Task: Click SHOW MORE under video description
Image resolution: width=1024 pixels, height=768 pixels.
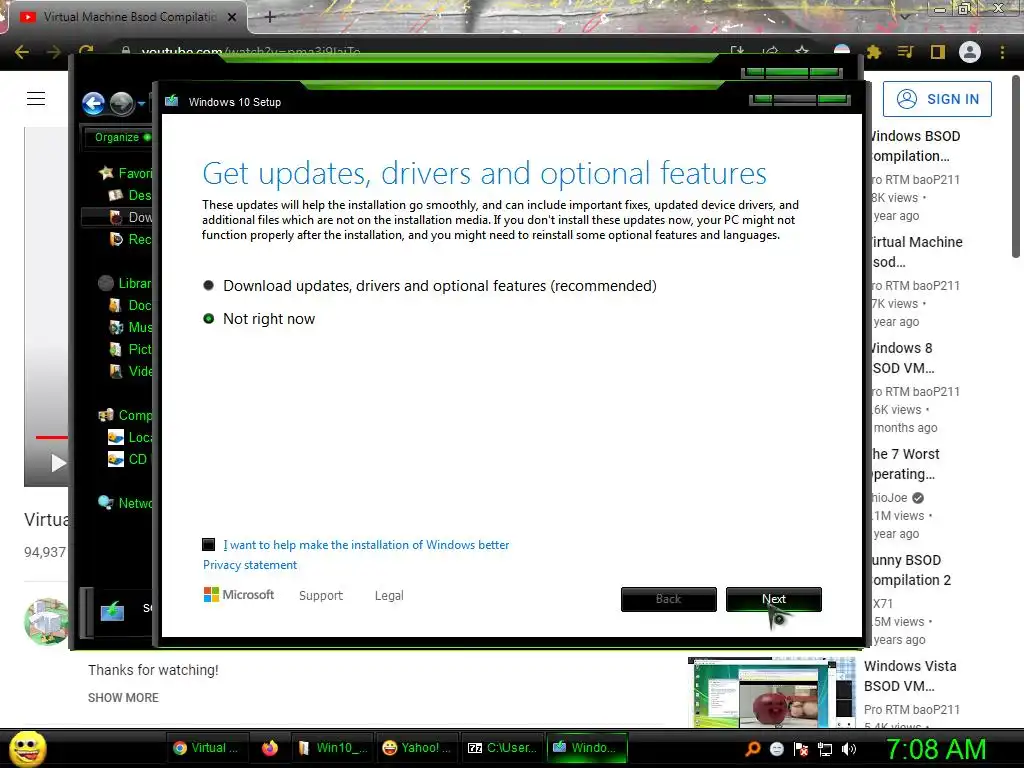Action: point(123,697)
